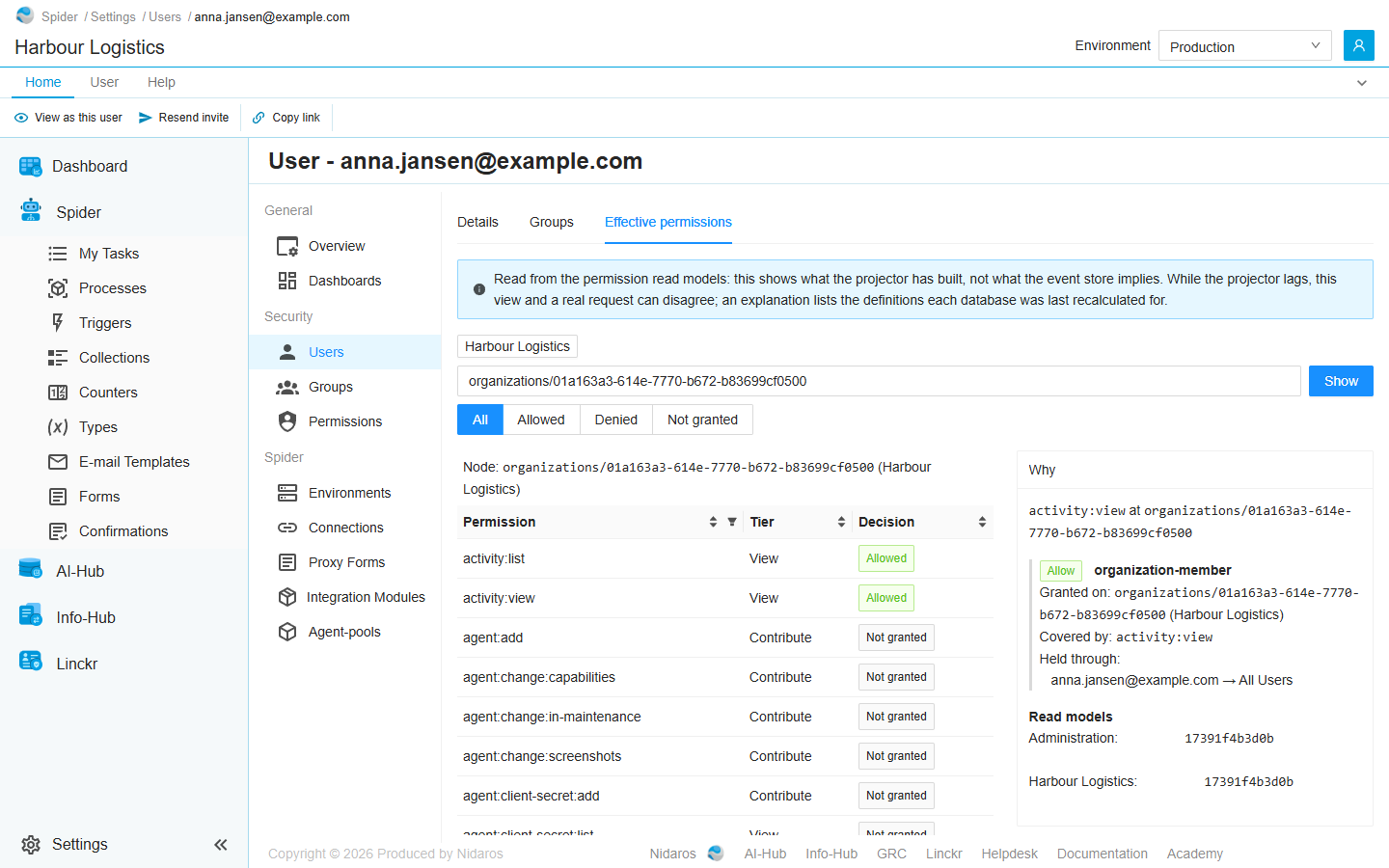Select the Allowed filter option
Image resolution: width=1389 pixels, height=868 pixels.
(541, 420)
